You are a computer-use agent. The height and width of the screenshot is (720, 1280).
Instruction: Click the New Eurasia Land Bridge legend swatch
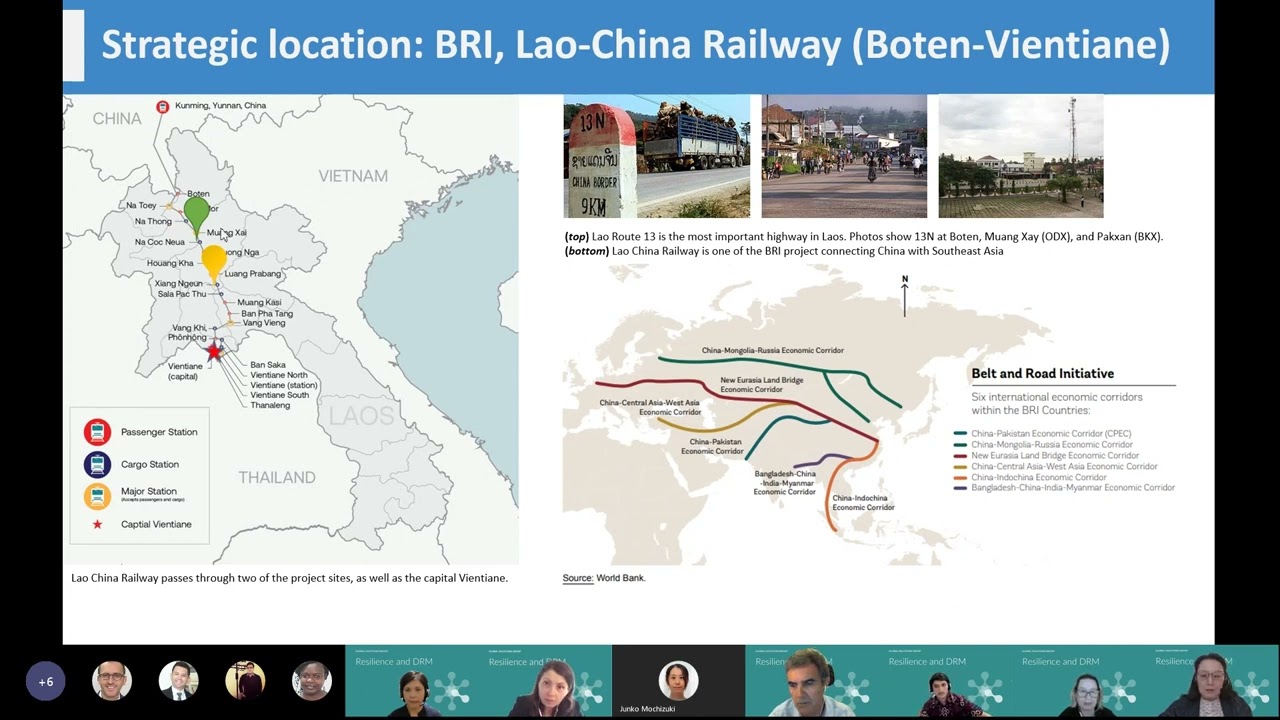(x=960, y=456)
